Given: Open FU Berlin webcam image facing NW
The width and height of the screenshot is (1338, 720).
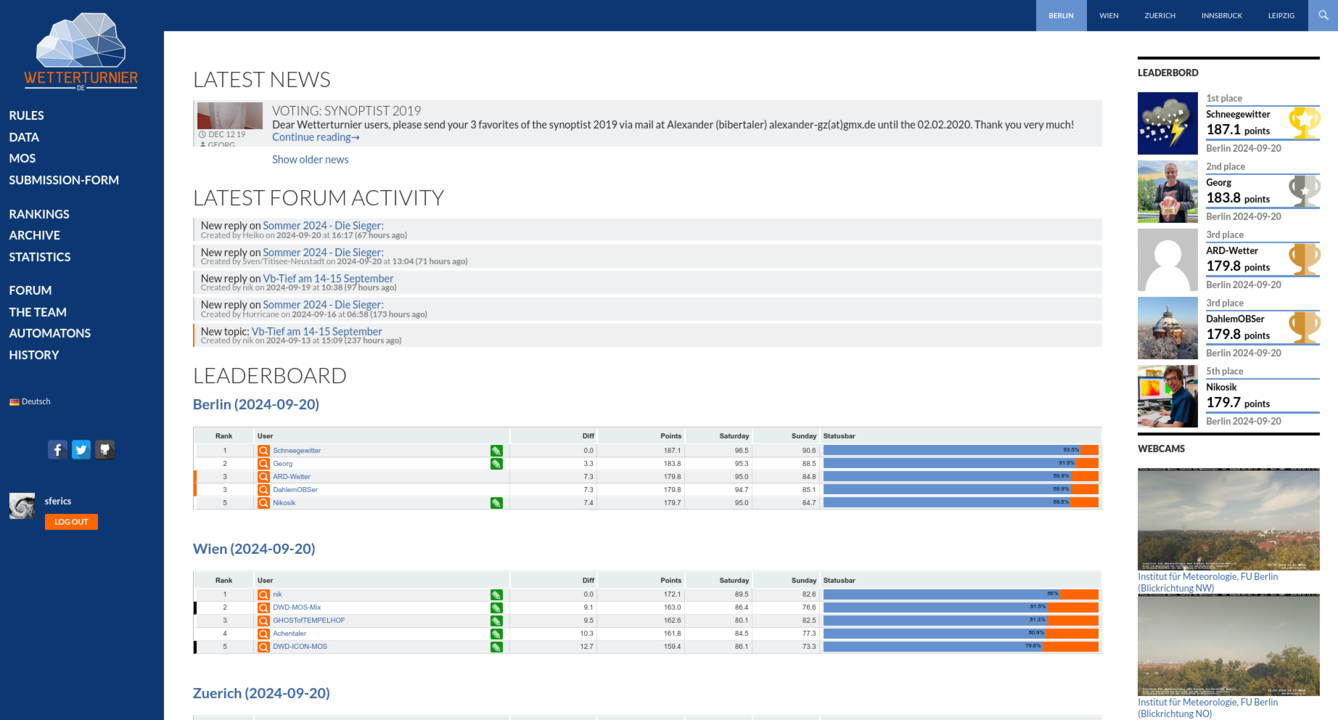Looking at the screenshot, I should pyautogui.click(x=1228, y=519).
